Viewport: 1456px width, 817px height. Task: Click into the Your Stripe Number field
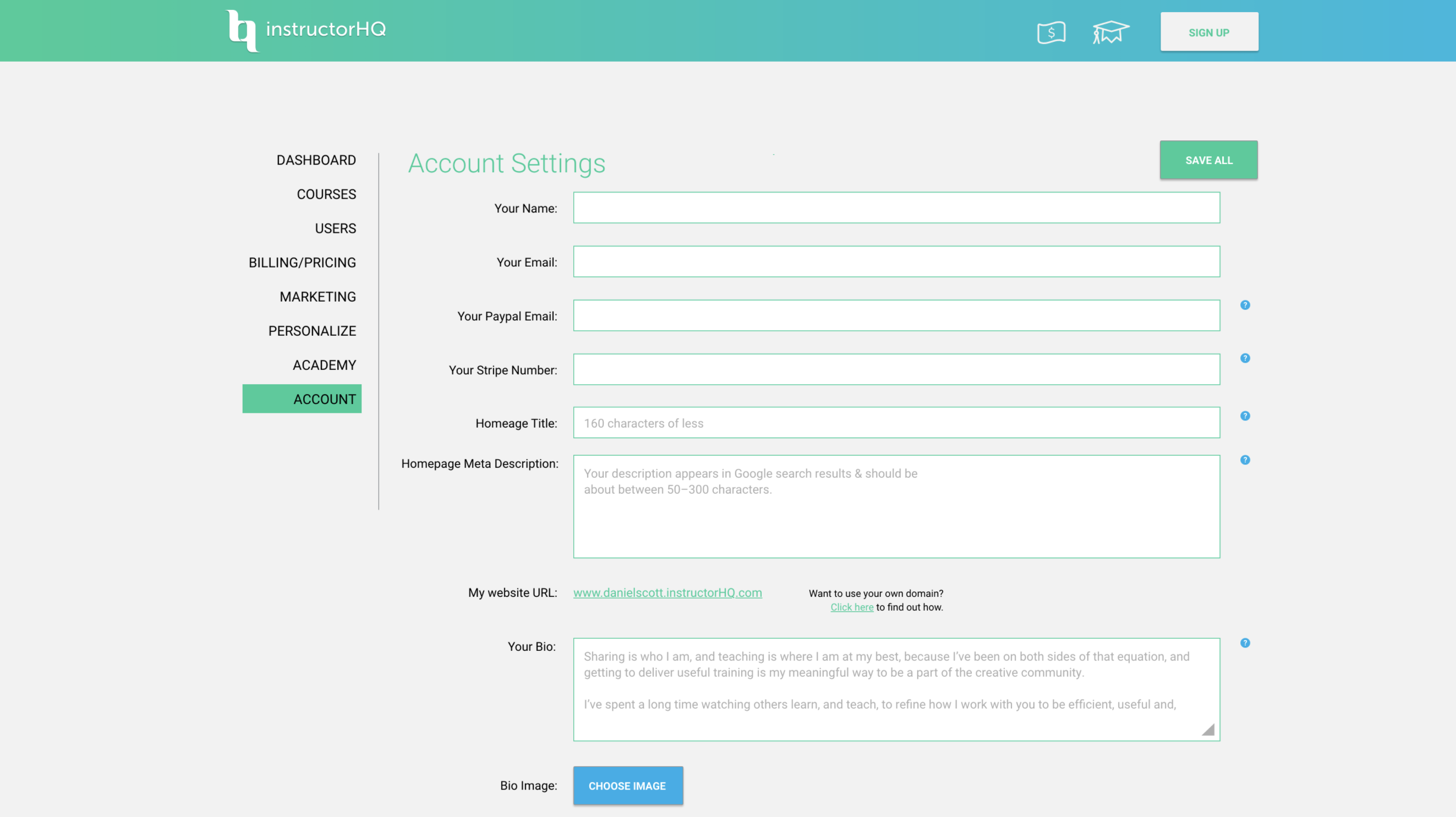tap(896, 370)
